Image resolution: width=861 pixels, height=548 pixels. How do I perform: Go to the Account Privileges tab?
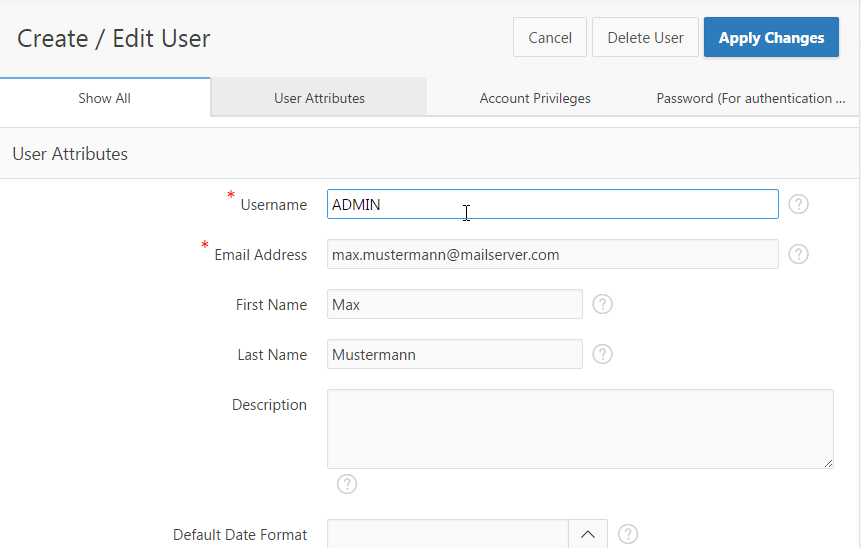pyautogui.click(x=535, y=98)
